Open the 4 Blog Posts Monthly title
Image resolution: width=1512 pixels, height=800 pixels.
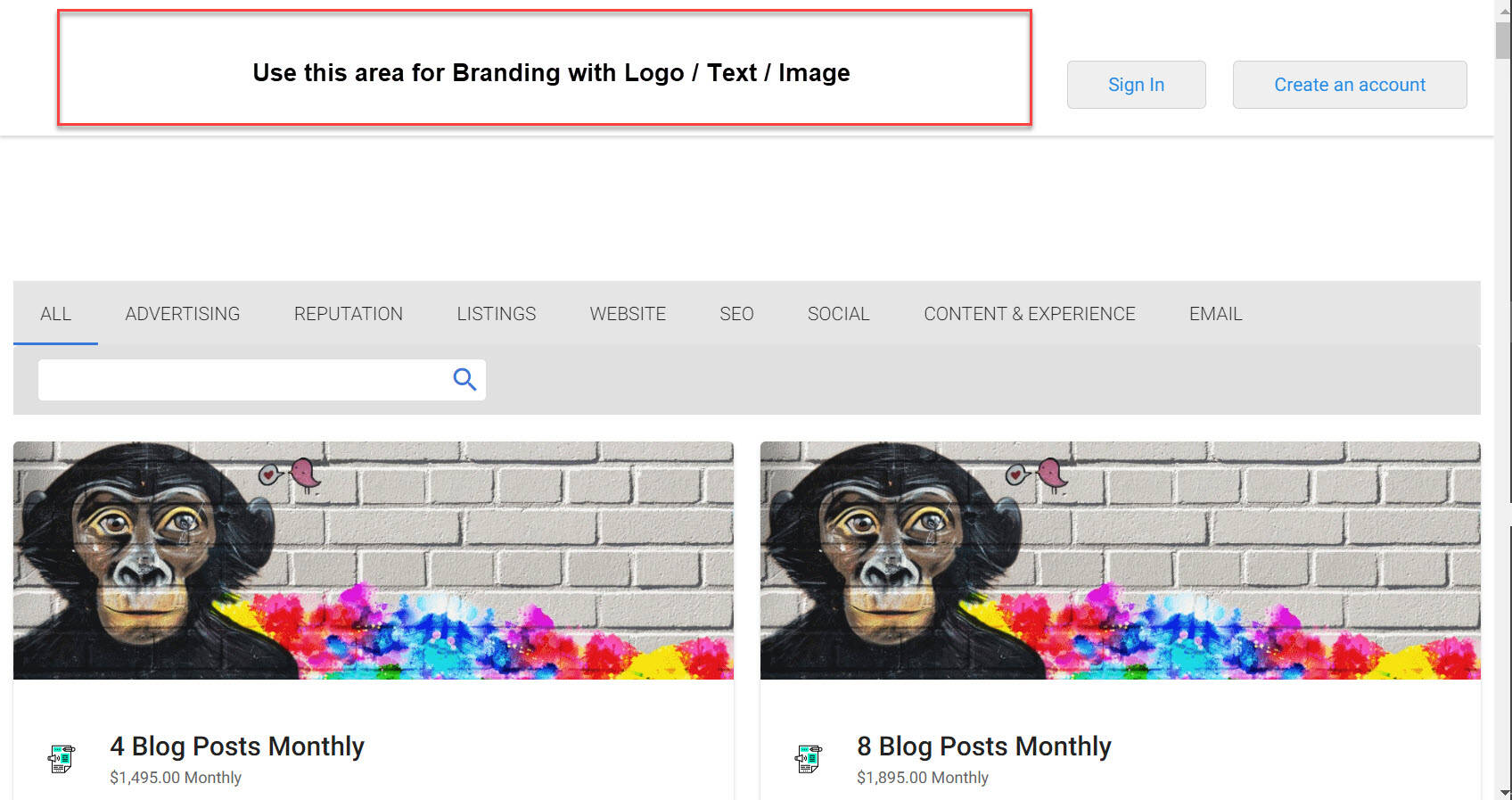tap(237, 746)
